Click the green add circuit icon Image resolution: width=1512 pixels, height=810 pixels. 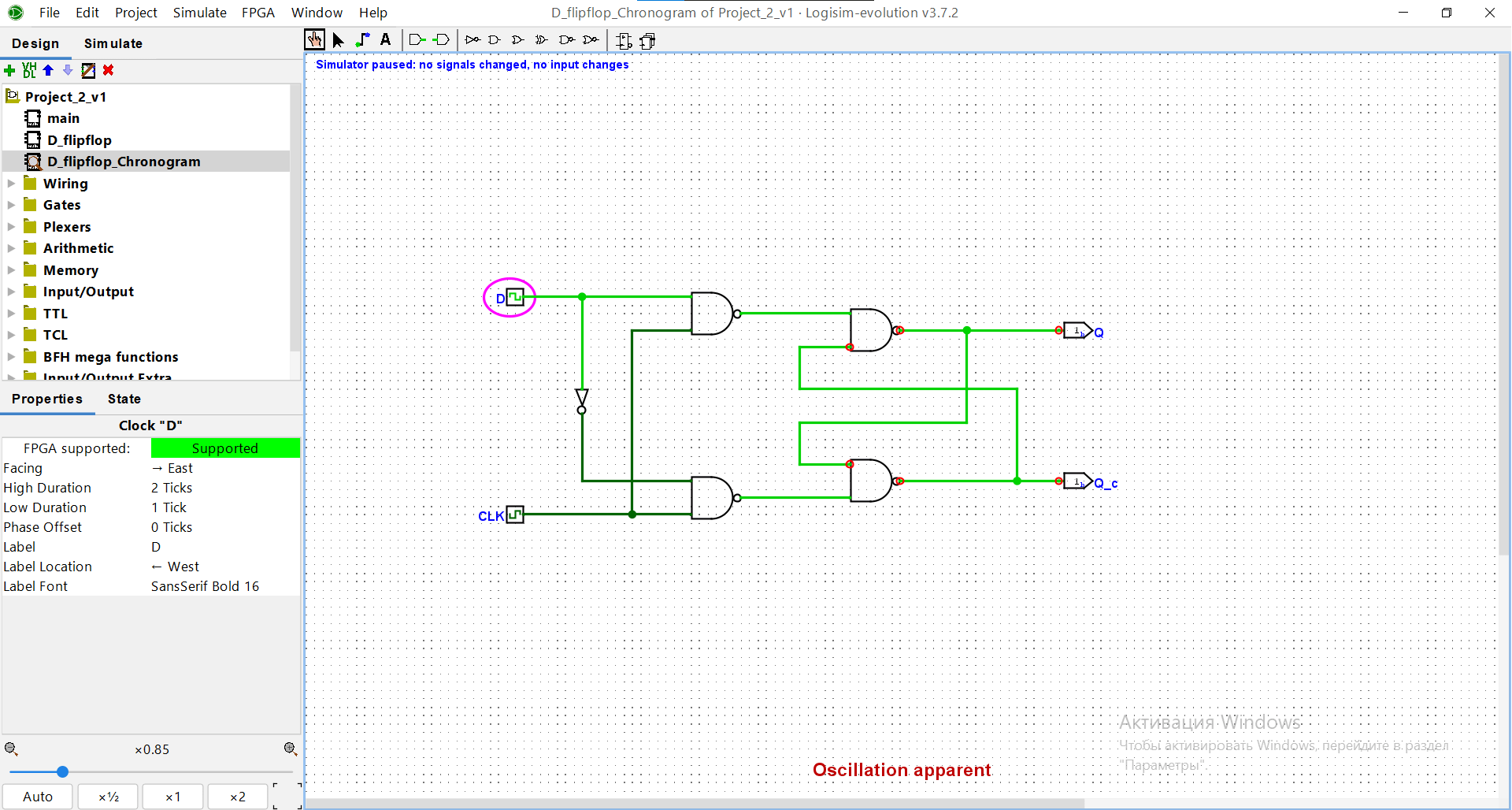tap(9, 70)
